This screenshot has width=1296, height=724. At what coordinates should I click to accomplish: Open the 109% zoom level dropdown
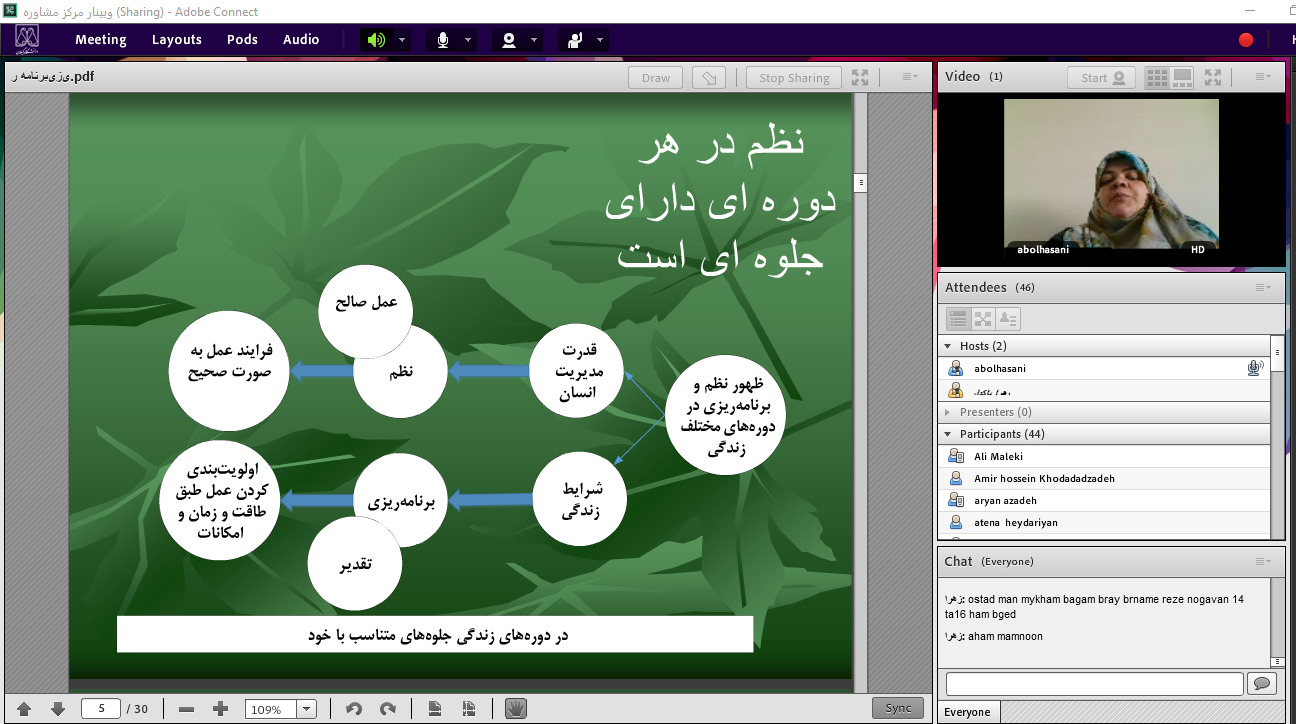pos(307,709)
